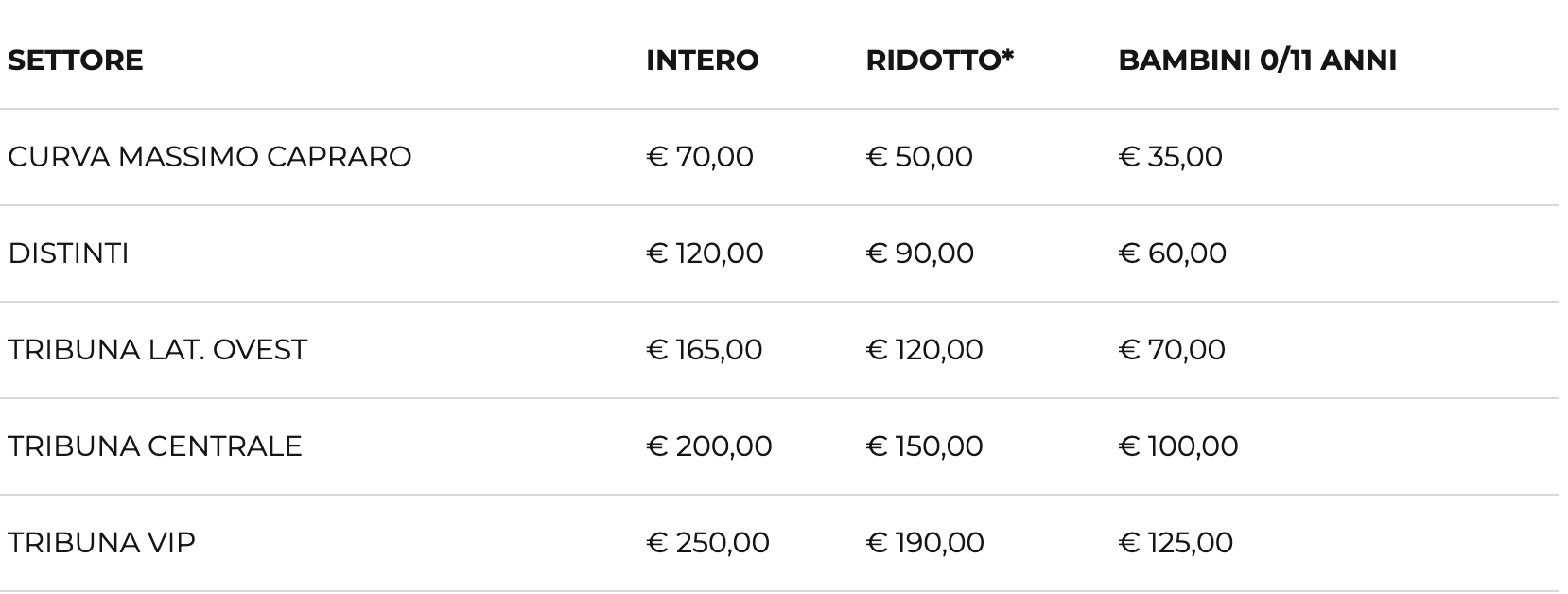Click the € 90,00 Distinti reduced price

(919, 253)
